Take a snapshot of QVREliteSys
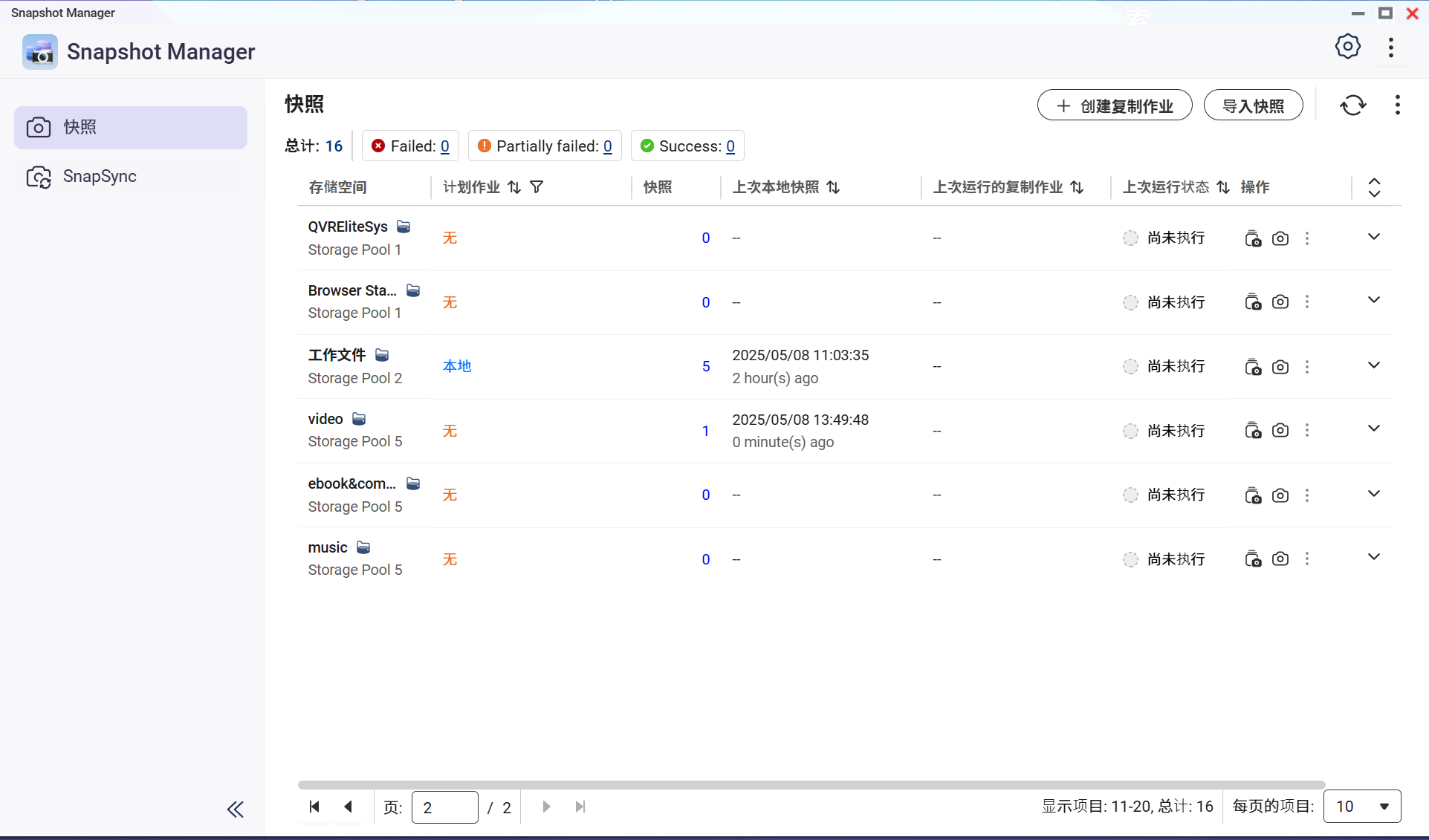 [x=1280, y=238]
